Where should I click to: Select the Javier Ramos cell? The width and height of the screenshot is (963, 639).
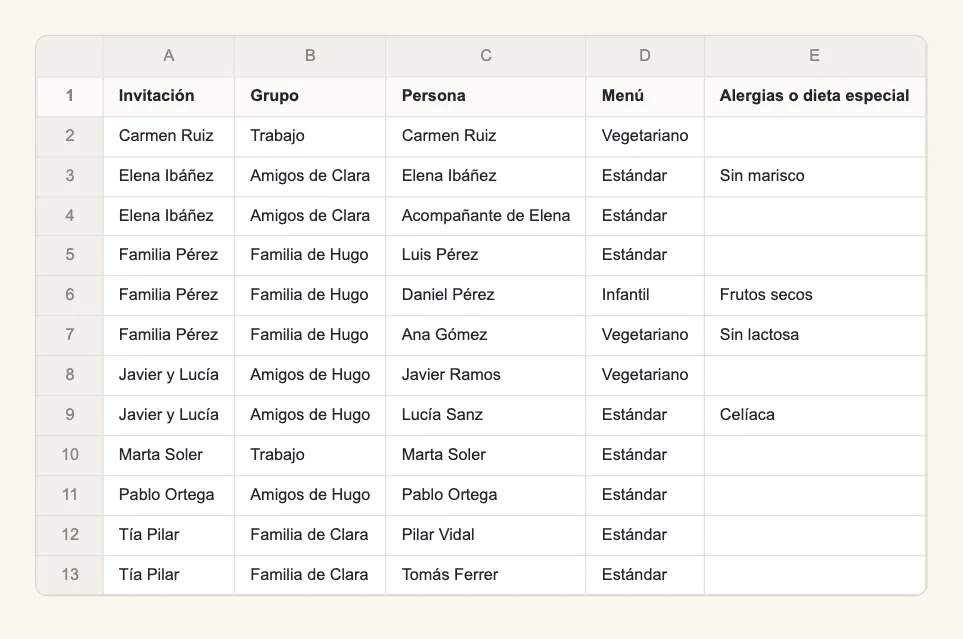tap(485, 375)
